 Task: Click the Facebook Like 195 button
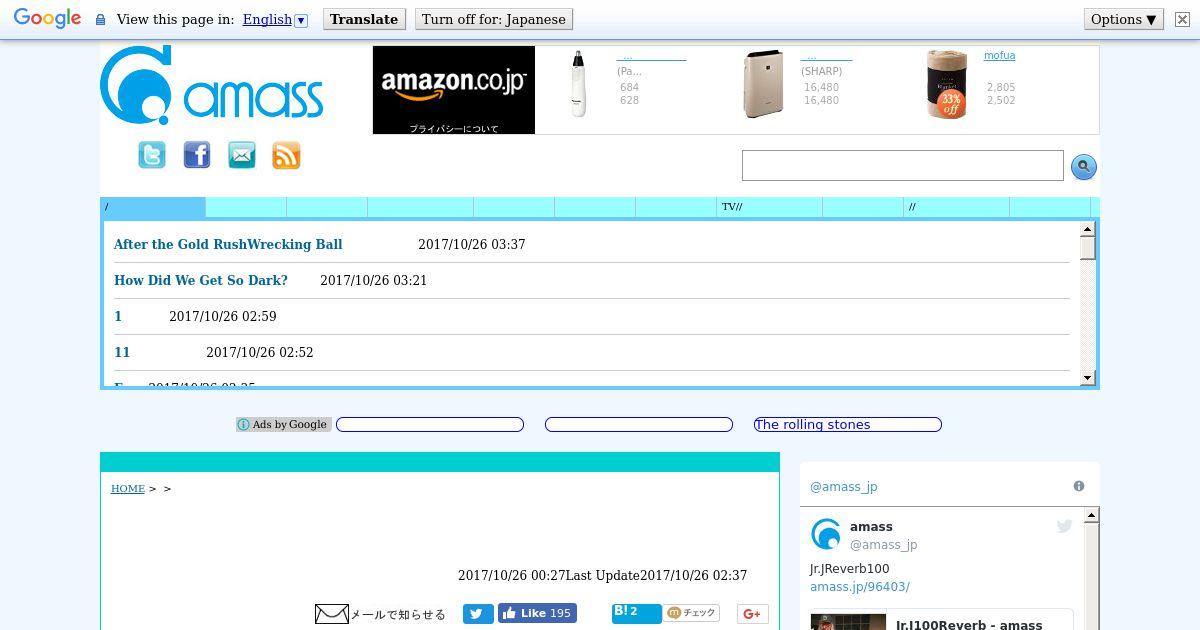[537, 613]
